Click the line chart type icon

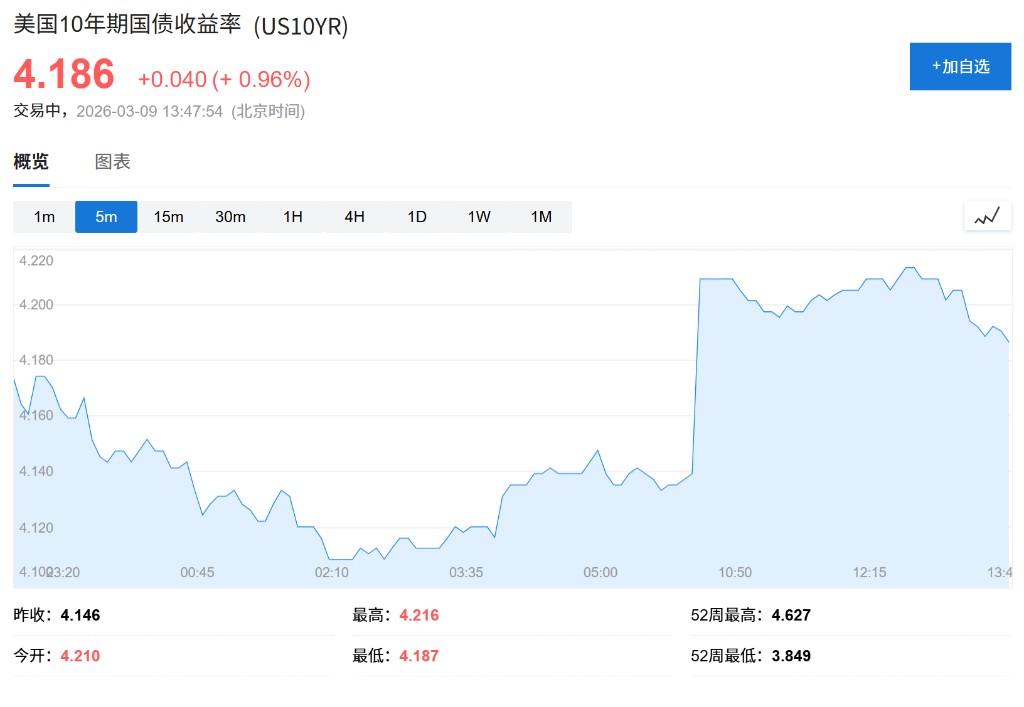(987, 216)
